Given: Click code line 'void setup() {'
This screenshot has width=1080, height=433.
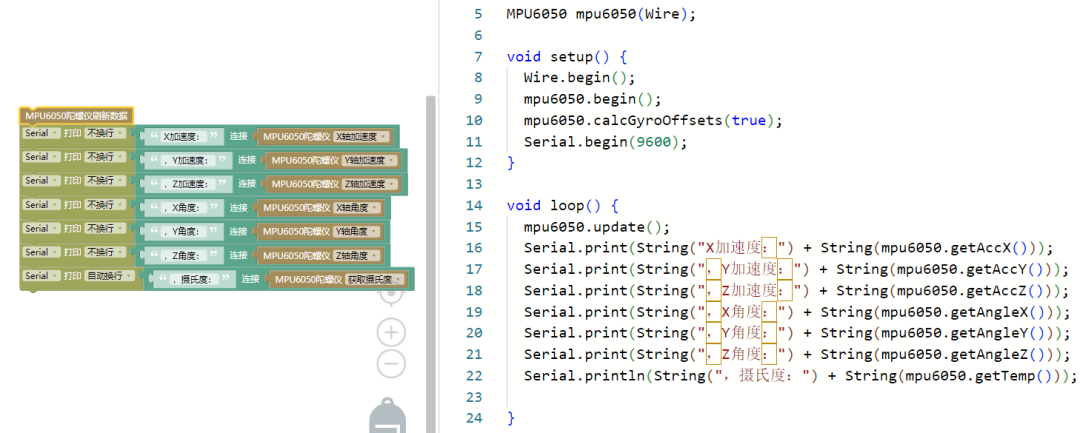Looking at the screenshot, I should [566, 56].
